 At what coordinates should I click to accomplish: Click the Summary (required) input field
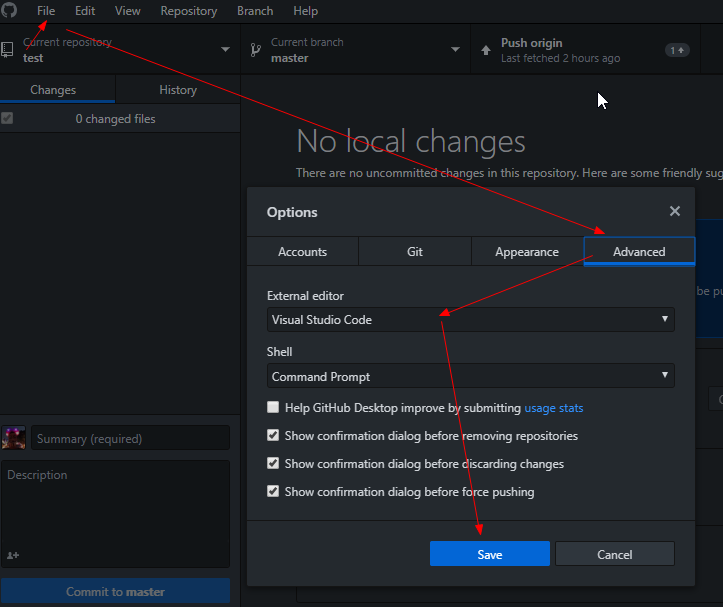pyautogui.click(x=130, y=438)
